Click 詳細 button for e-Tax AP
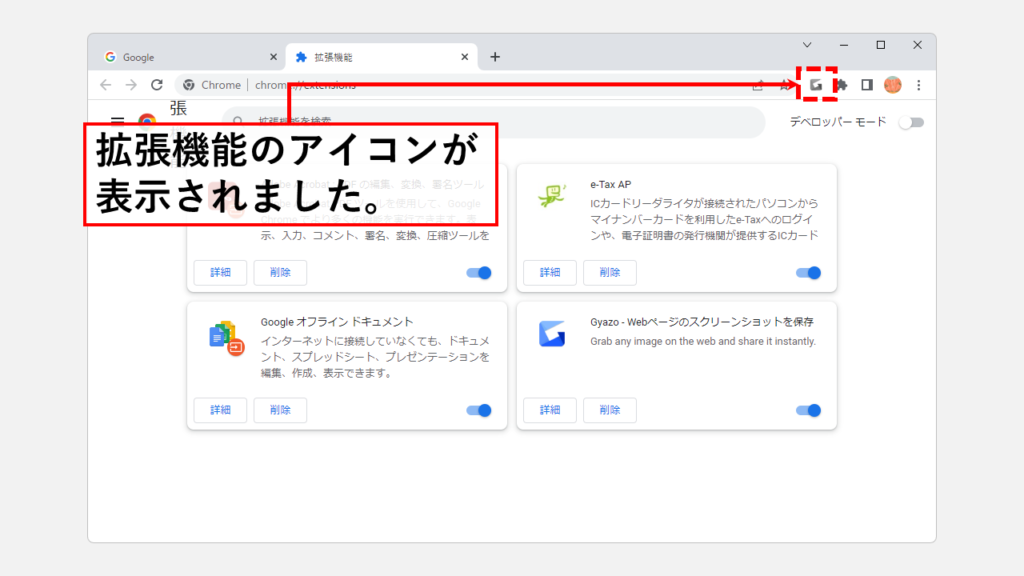Image resolution: width=1024 pixels, height=576 pixels. 550,273
